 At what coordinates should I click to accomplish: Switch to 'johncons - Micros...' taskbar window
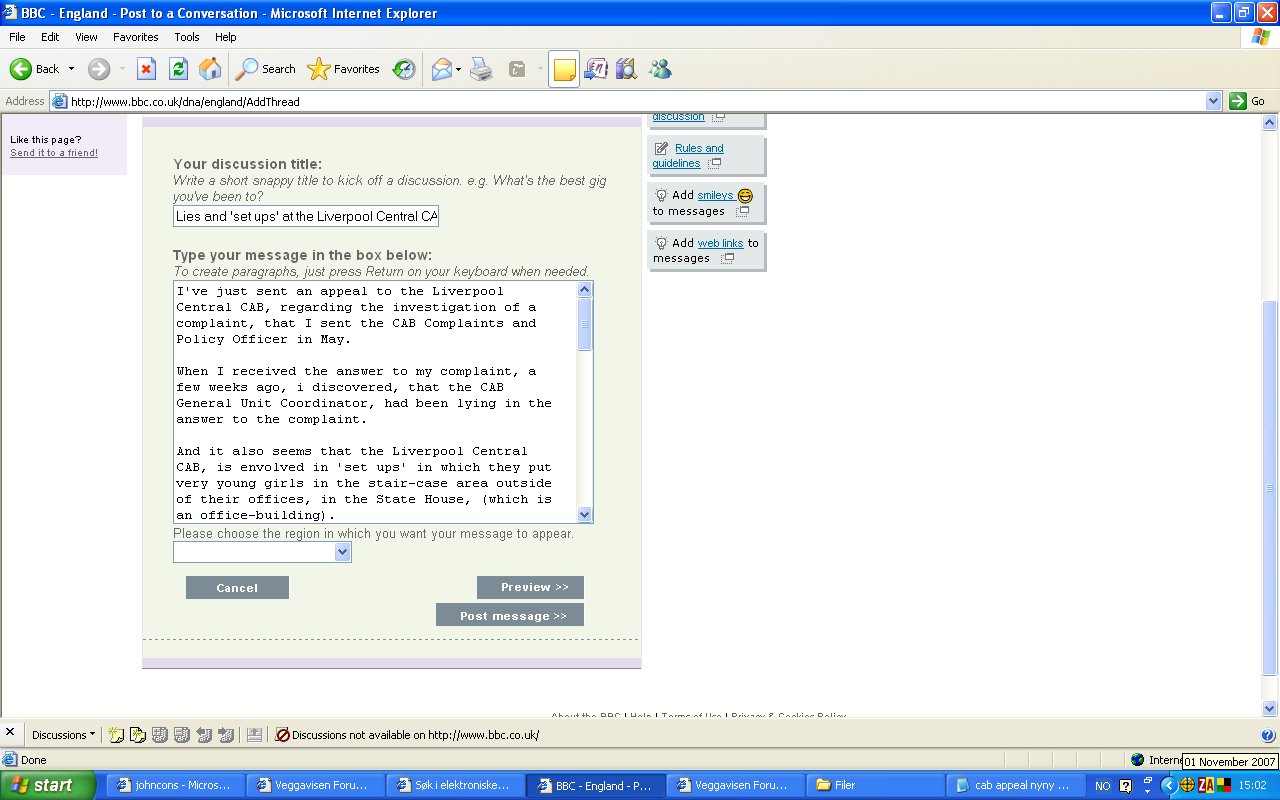click(175, 785)
